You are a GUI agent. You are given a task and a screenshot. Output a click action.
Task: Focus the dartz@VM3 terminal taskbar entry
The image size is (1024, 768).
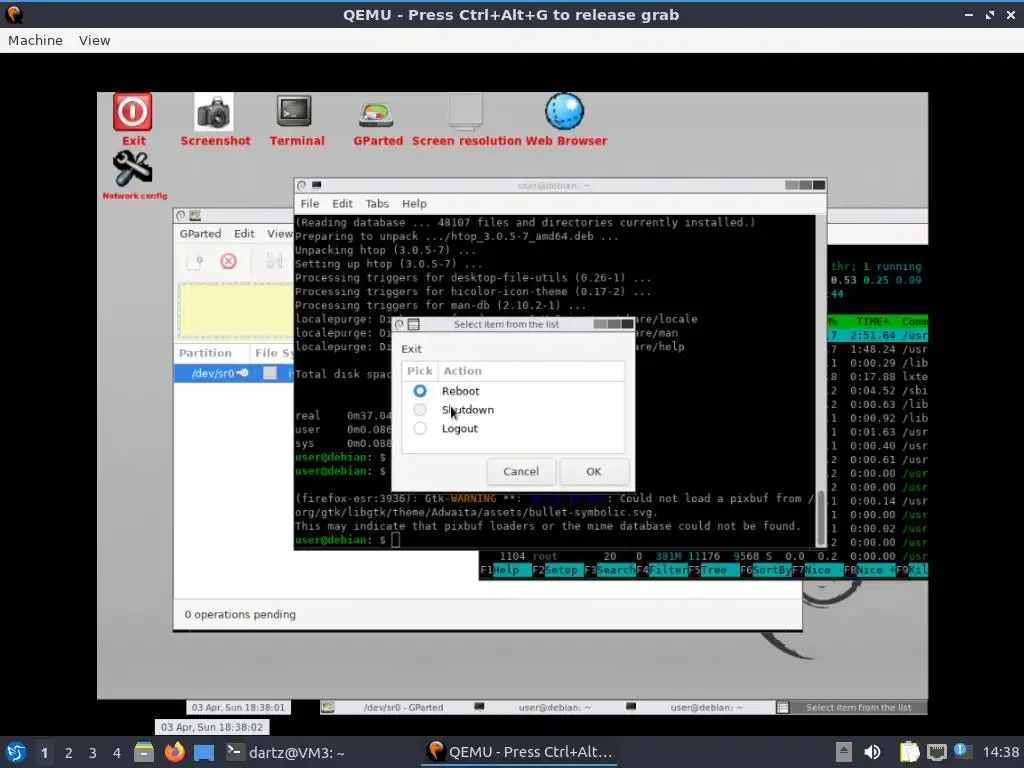pyautogui.click(x=285, y=752)
